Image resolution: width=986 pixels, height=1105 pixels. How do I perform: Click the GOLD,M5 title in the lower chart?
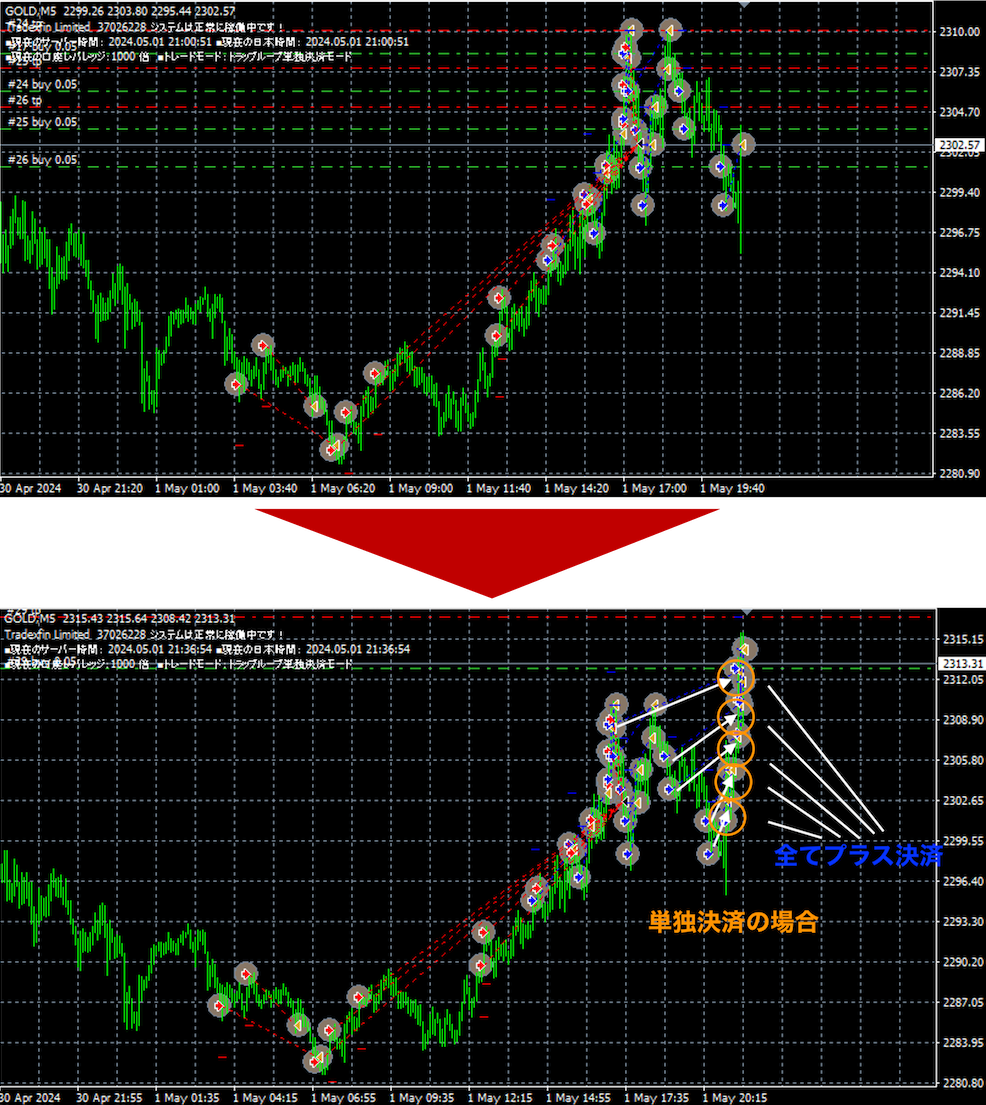click(x=31, y=619)
